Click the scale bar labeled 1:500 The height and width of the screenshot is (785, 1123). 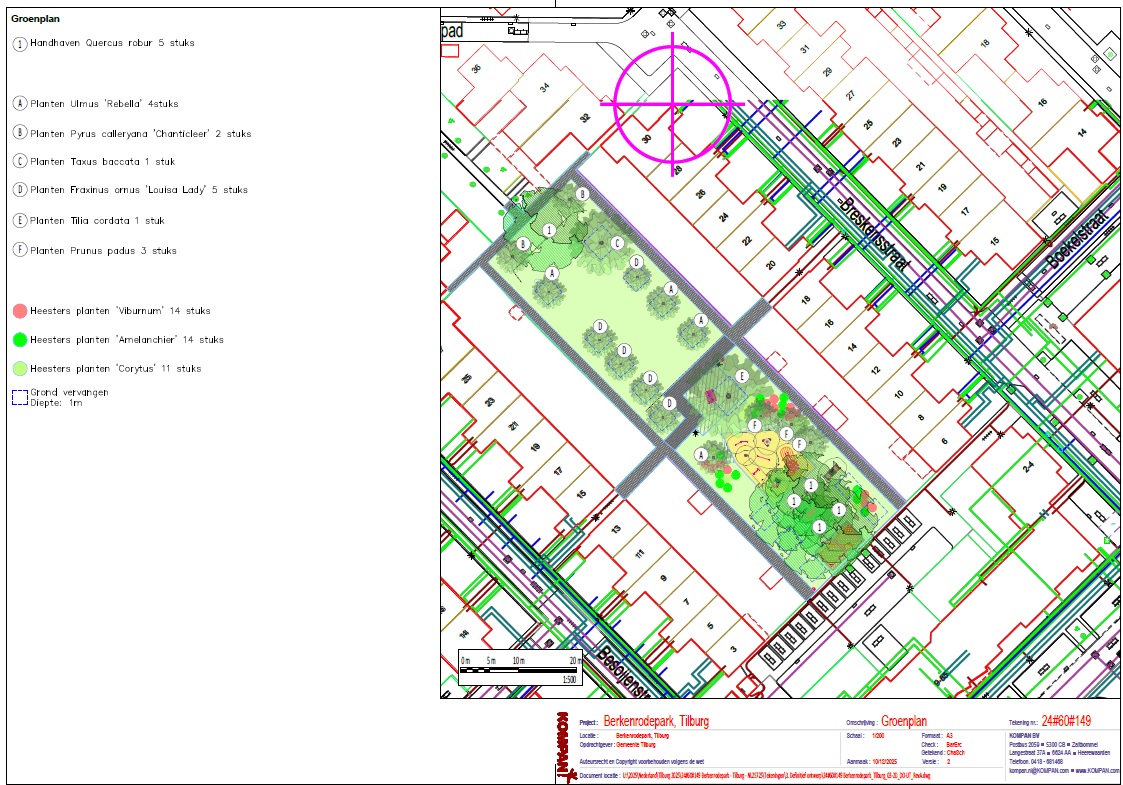pyautogui.click(x=520, y=668)
